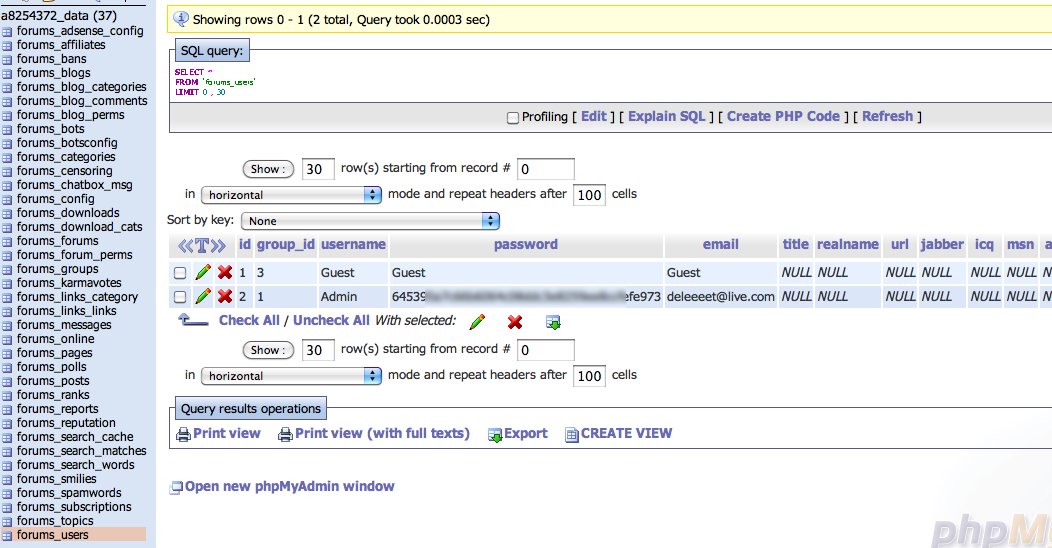This screenshot has width=1052, height=548.
Task: Click table icon beside forums_posts
Action: point(7,382)
